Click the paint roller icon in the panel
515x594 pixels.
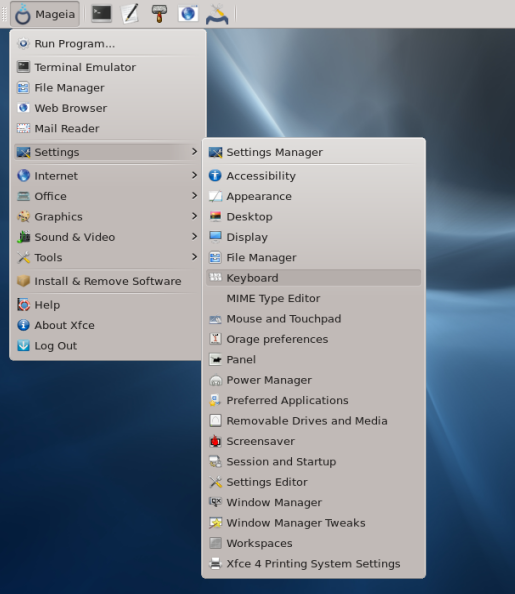(x=159, y=14)
